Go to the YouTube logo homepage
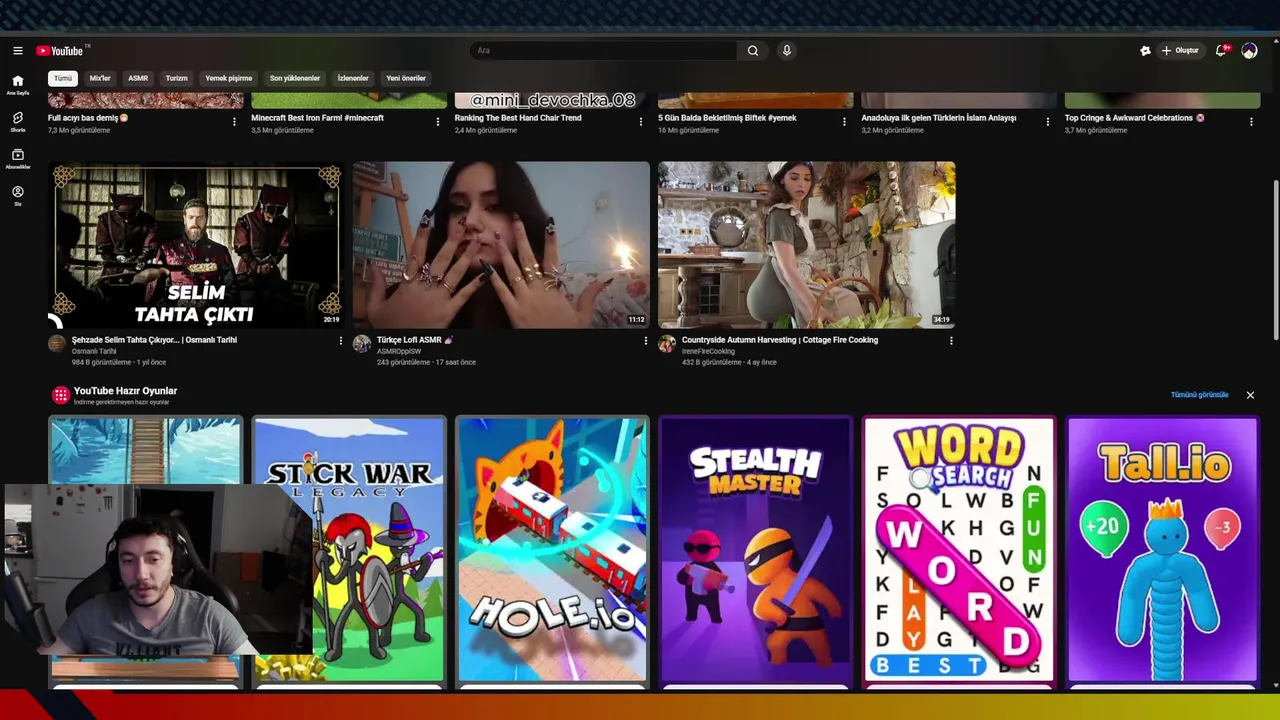The width and height of the screenshot is (1280, 720). click(x=60, y=51)
